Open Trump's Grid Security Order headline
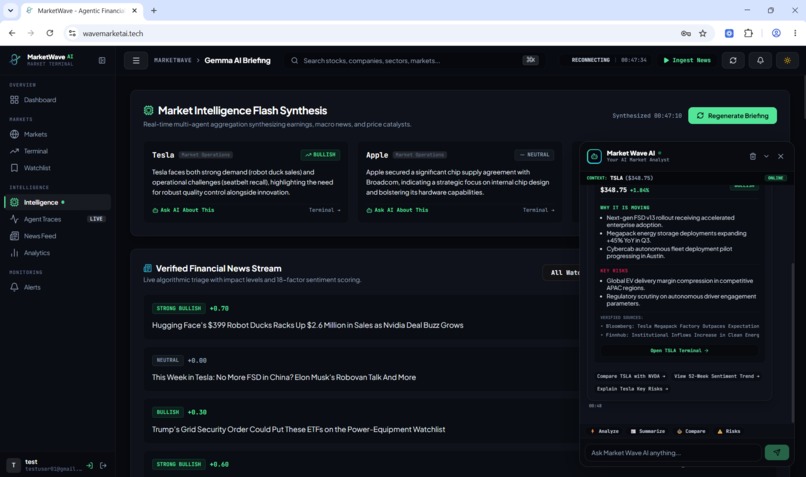This screenshot has width=806, height=477. click(x=298, y=429)
